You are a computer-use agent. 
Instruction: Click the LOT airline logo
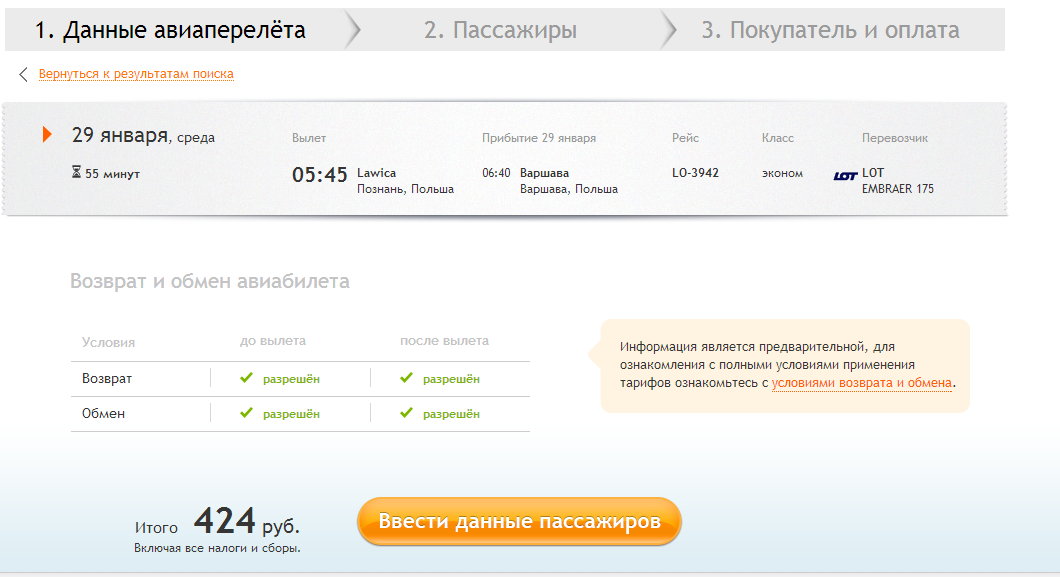coord(845,176)
